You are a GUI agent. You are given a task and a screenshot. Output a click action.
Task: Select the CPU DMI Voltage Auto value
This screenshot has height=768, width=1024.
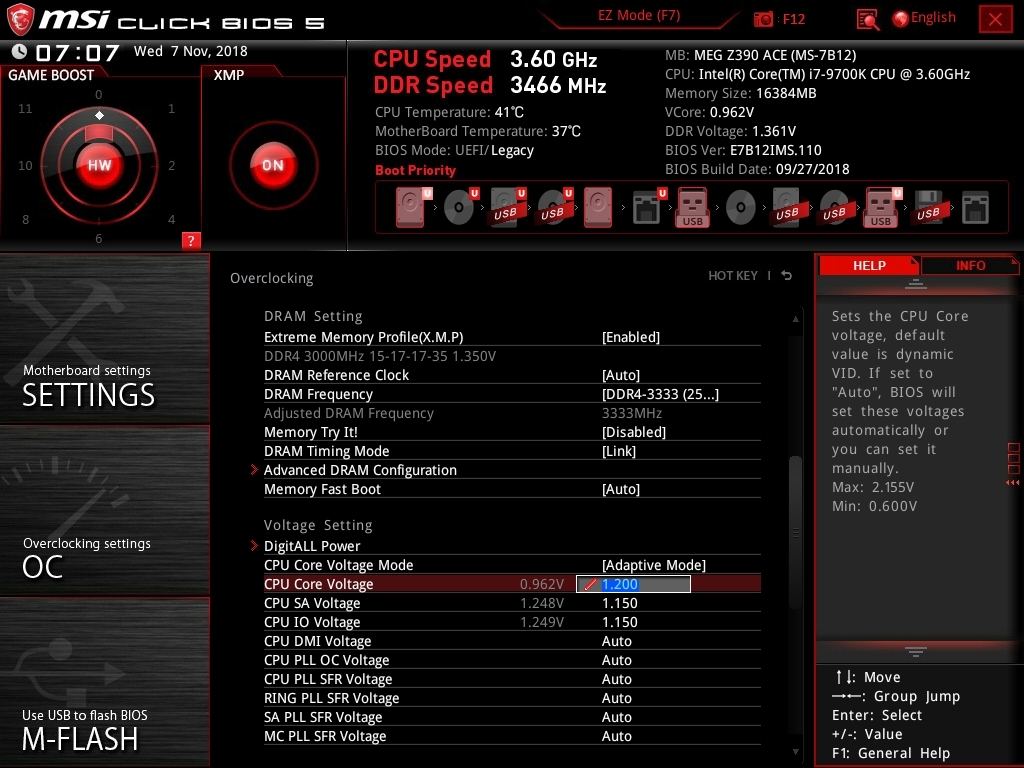click(616, 641)
